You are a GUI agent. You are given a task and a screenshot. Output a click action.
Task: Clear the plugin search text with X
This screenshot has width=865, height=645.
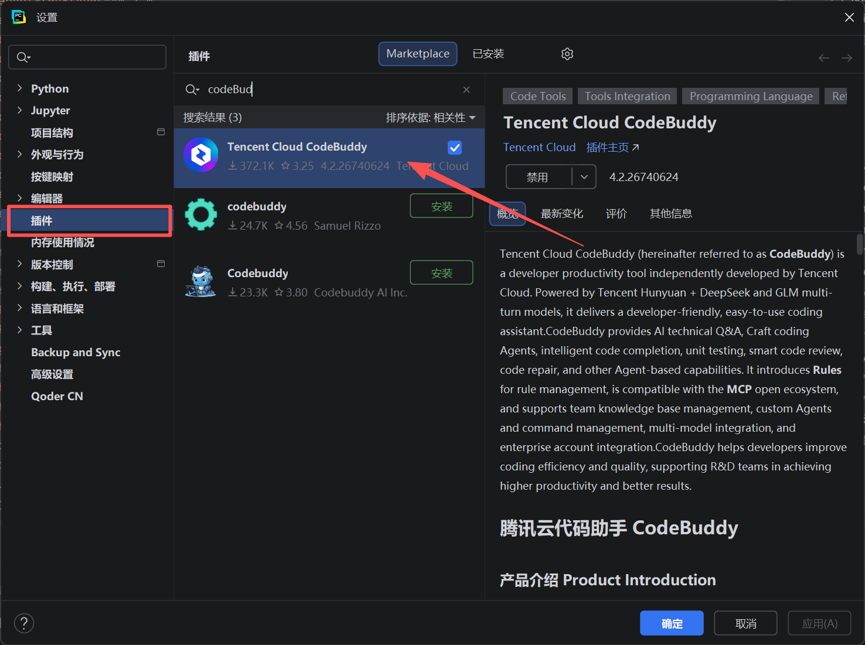coord(466,89)
